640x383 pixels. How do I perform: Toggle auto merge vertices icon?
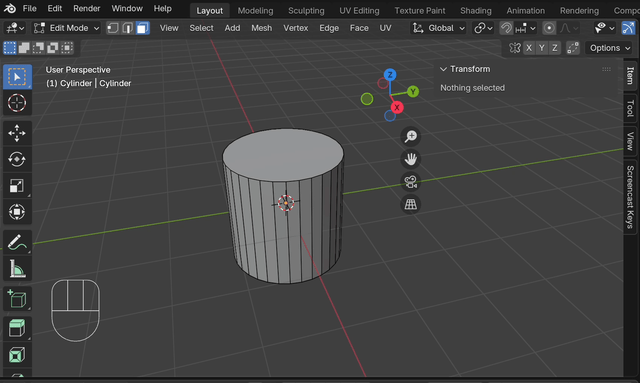[573, 48]
